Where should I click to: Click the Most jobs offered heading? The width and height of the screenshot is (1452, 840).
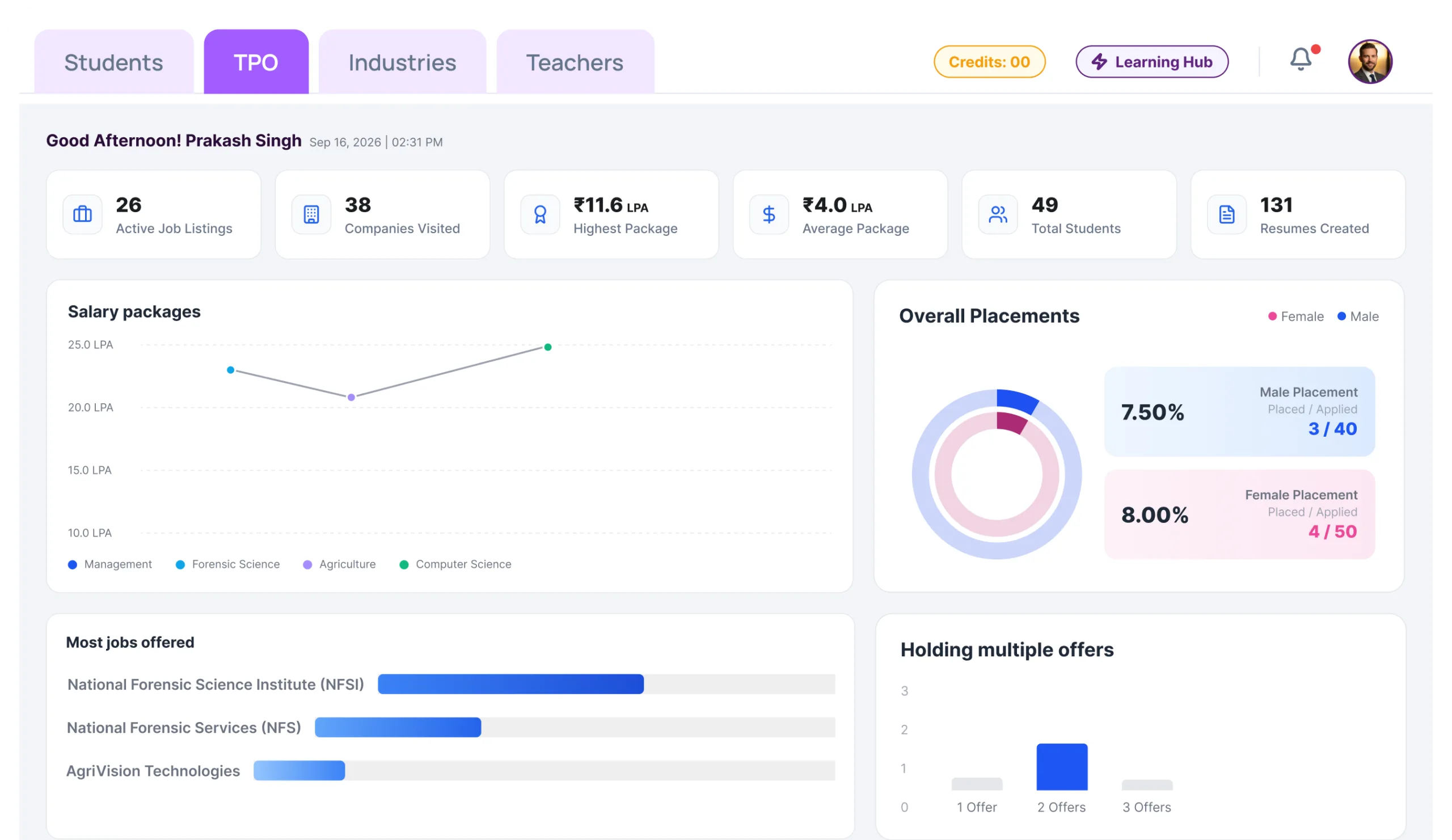point(130,642)
